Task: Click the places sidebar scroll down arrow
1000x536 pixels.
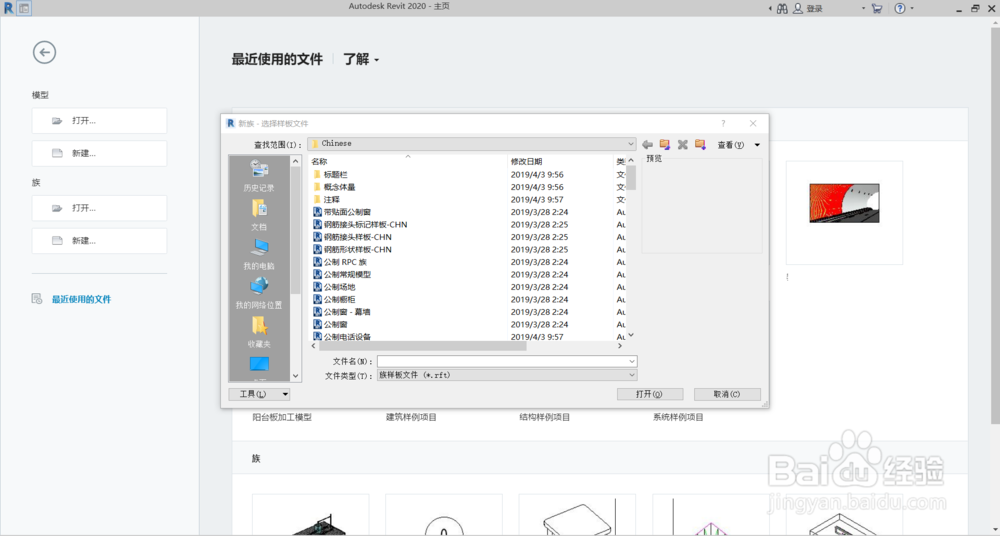Action: click(295, 376)
